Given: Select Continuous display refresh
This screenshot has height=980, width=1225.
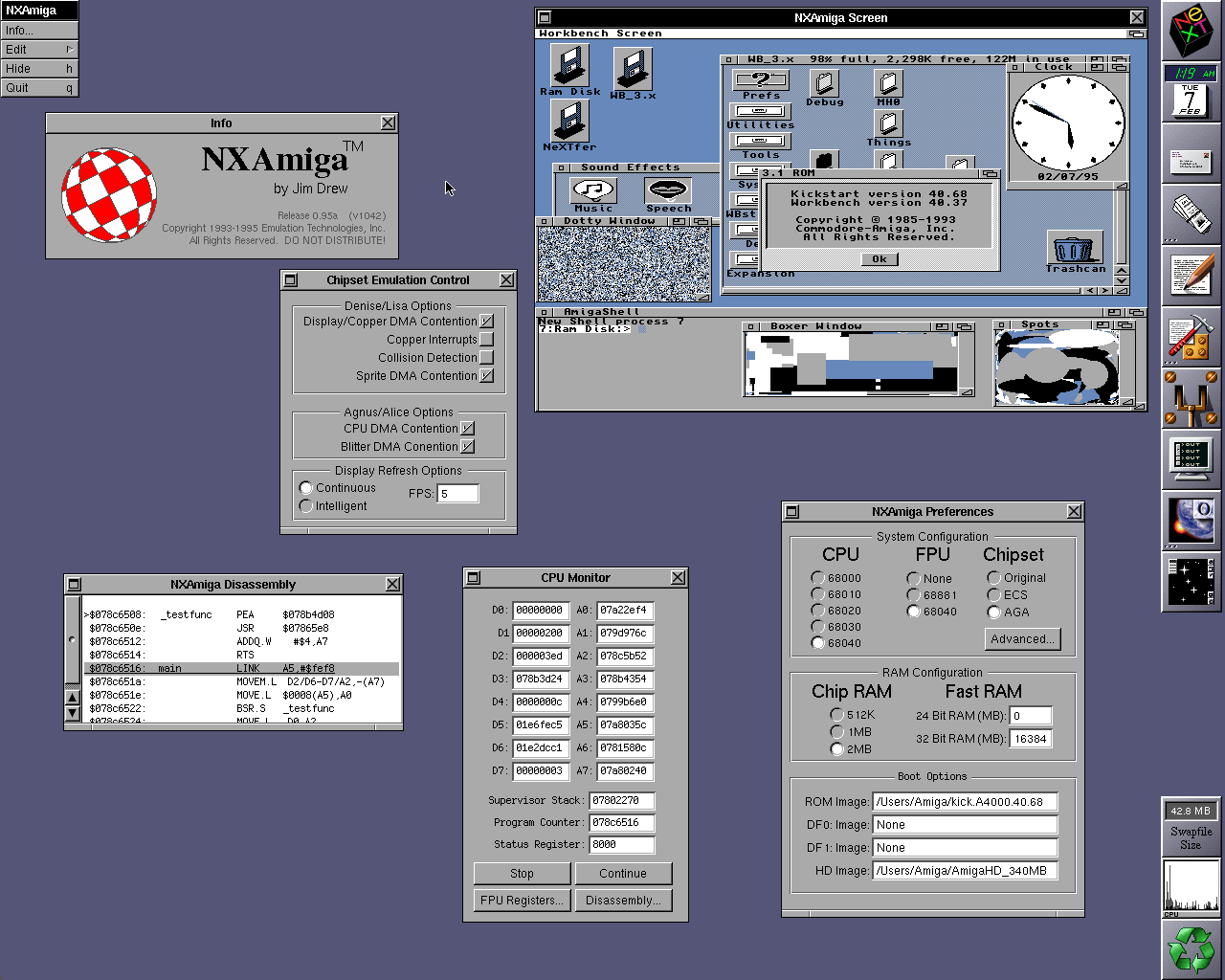Looking at the screenshot, I should (306, 488).
